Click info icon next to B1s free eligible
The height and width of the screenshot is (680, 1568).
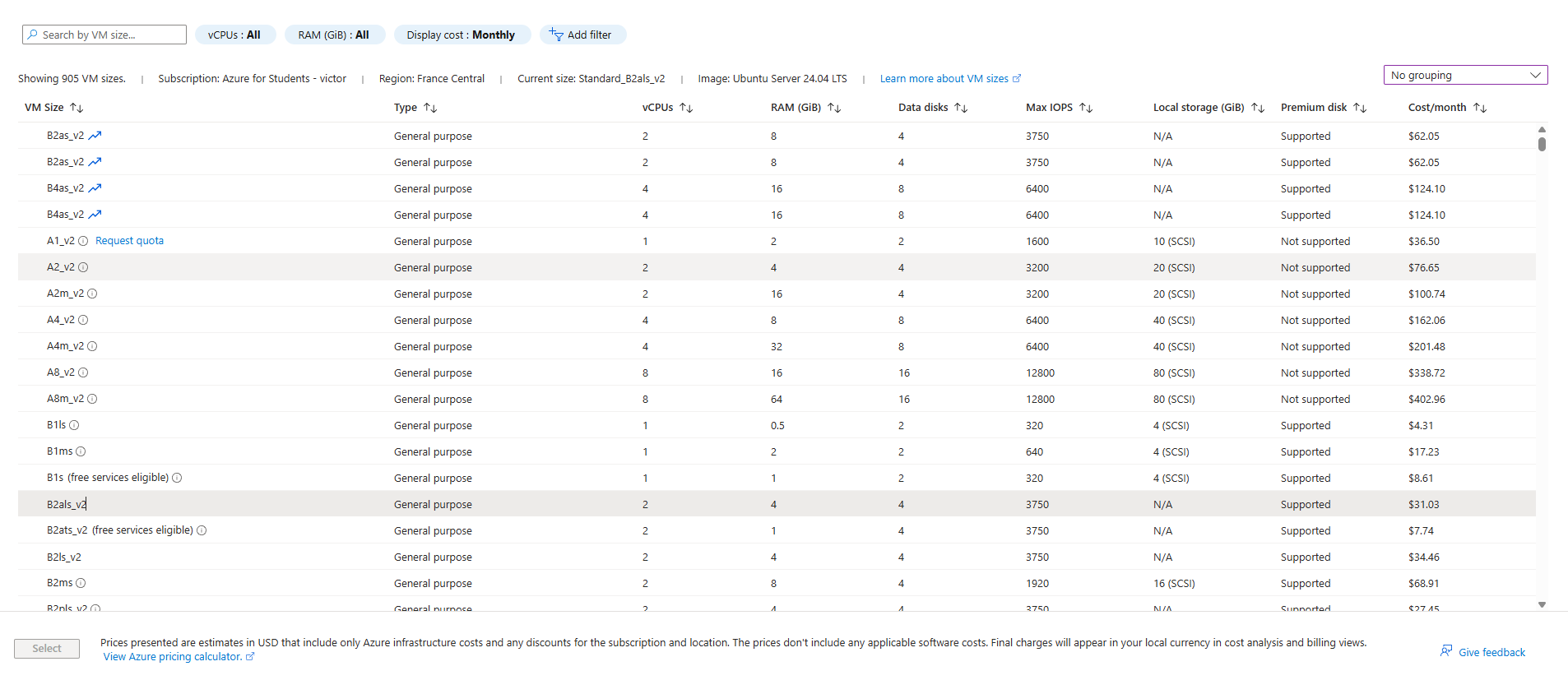pyautogui.click(x=177, y=478)
